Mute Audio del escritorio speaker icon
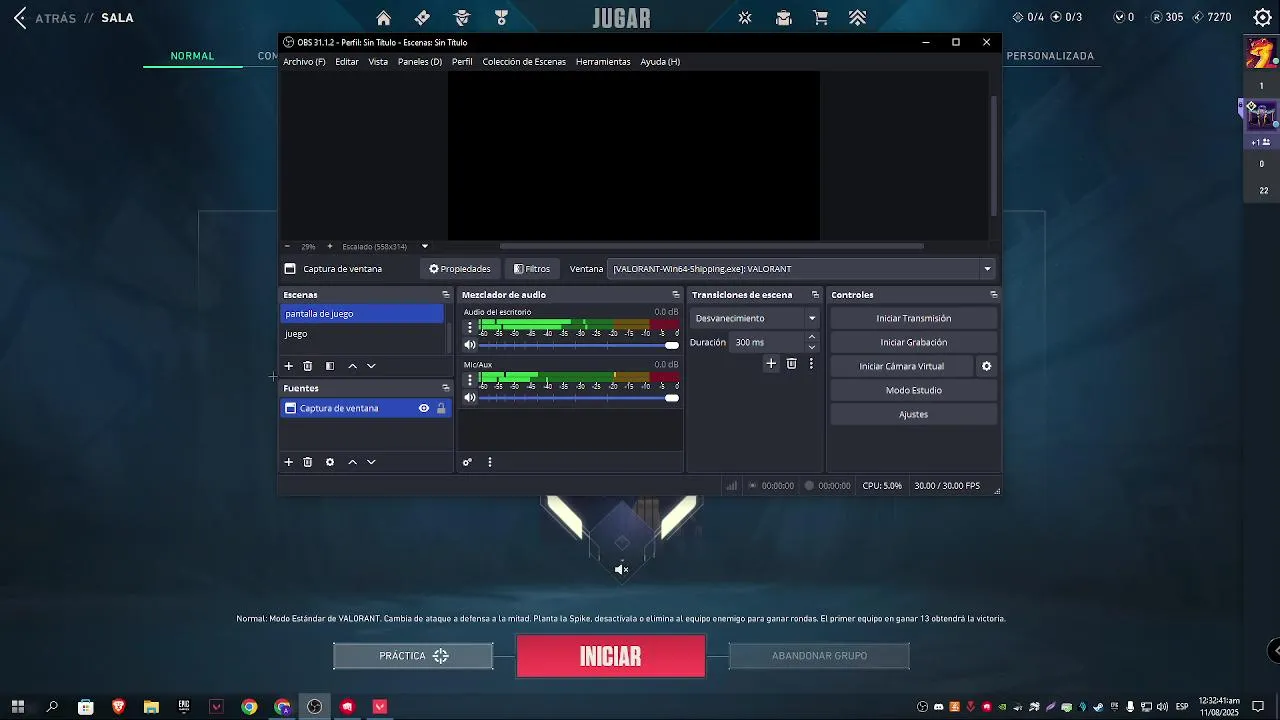 (470, 345)
